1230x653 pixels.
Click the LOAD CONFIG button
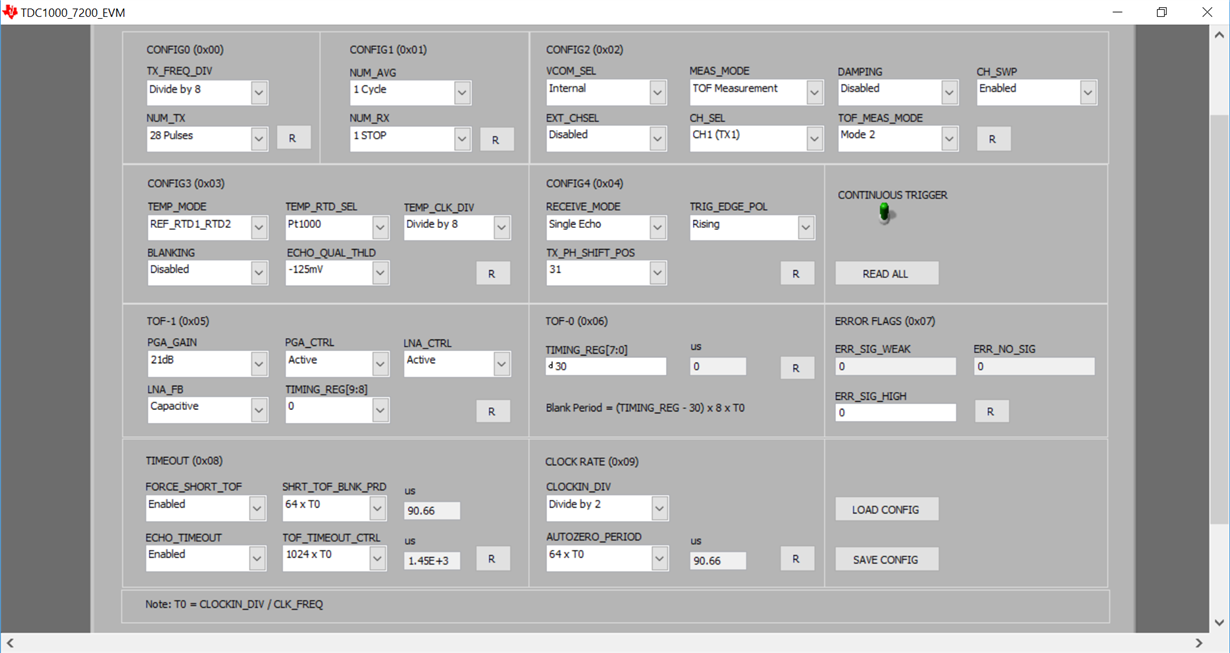tap(886, 509)
